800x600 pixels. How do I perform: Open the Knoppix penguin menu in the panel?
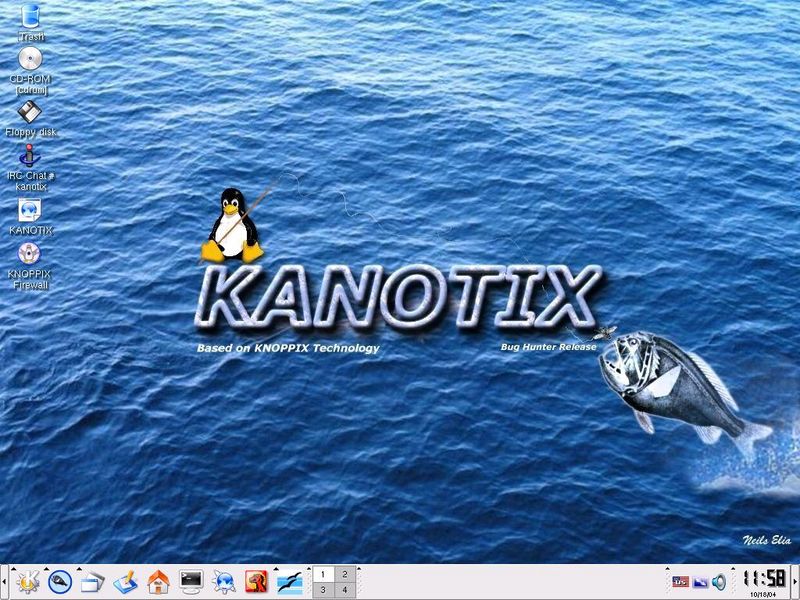coord(60,582)
